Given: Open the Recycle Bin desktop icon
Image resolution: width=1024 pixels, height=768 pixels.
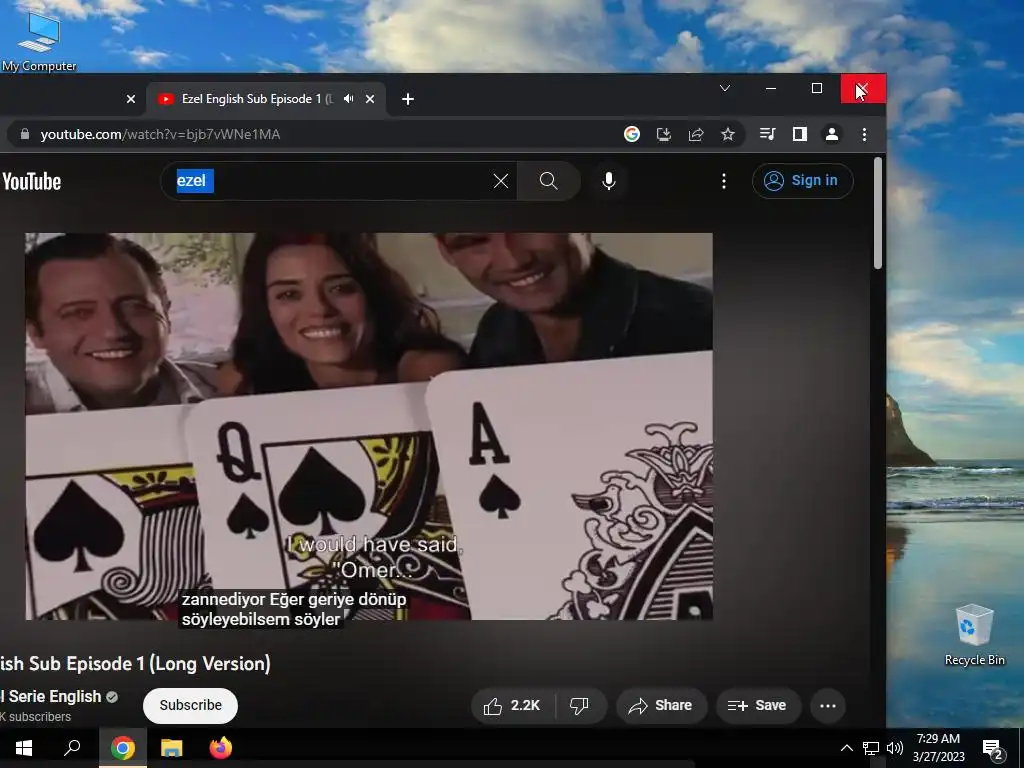Looking at the screenshot, I should [974, 634].
